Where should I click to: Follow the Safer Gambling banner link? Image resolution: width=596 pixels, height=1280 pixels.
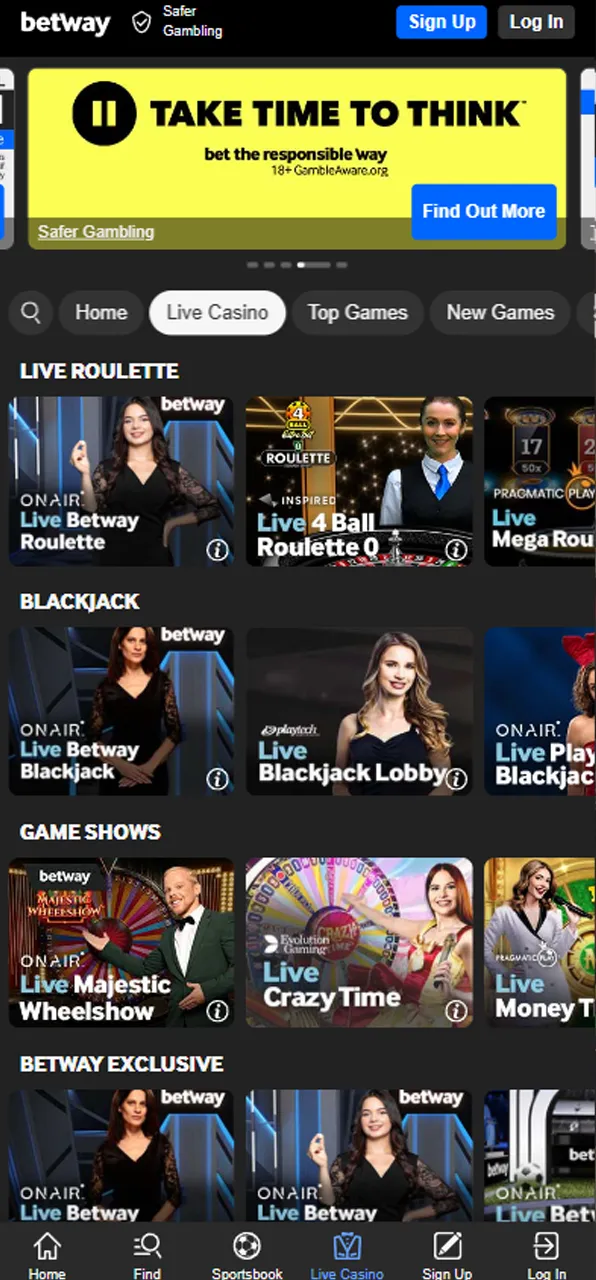coord(96,232)
